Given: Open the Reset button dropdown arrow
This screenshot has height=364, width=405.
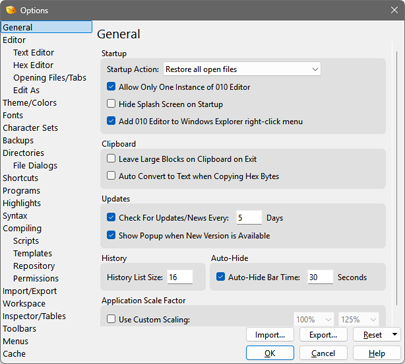Looking at the screenshot, I should pos(395,334).
